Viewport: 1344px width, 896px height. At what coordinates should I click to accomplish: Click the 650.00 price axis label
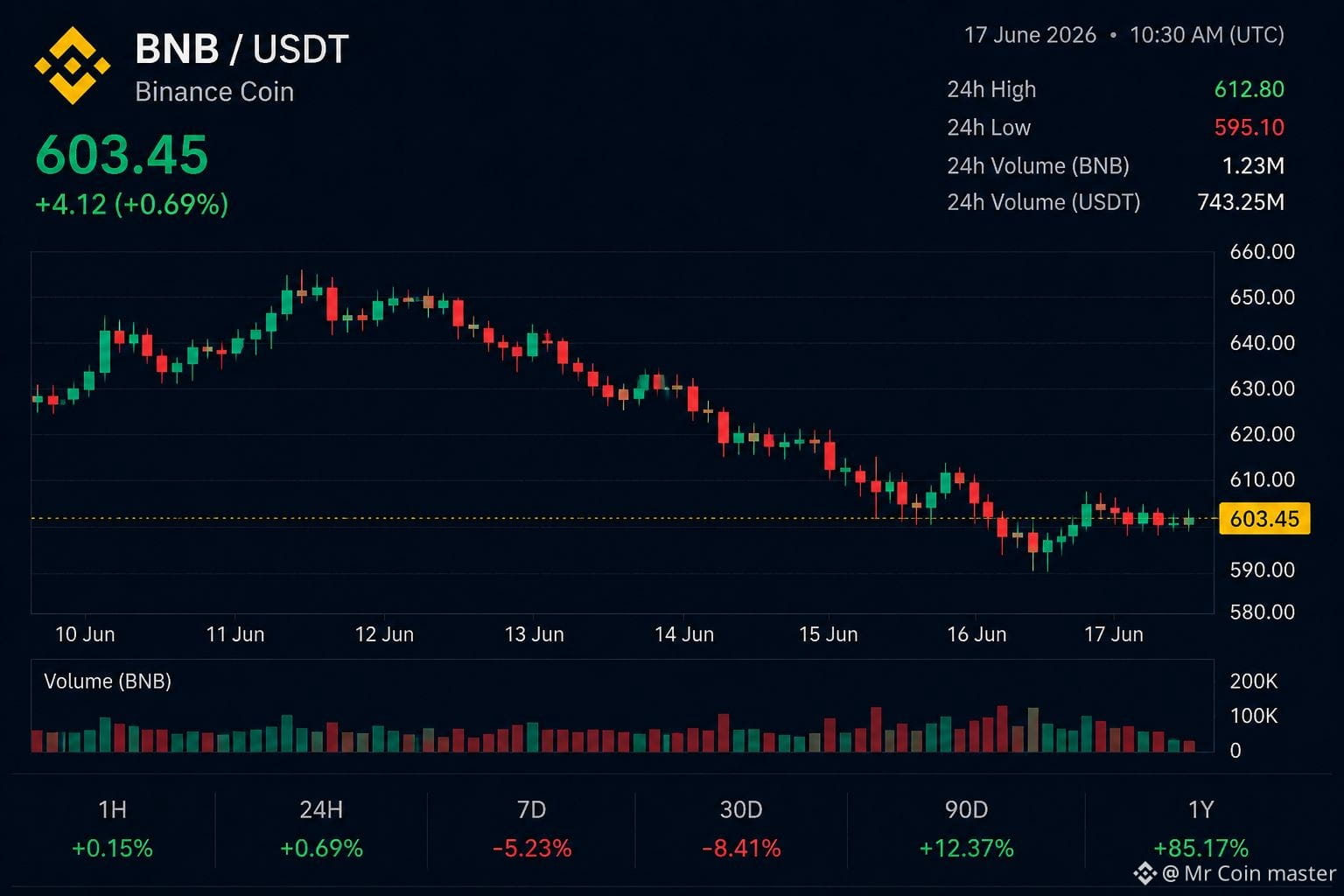click(x=1263, y=297)
